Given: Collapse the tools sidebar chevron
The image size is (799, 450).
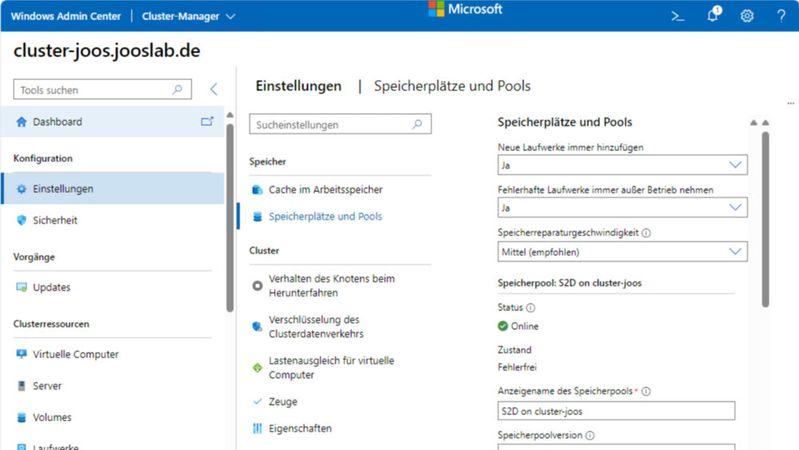Looking at the screenshot, I should tap(214, 89).
